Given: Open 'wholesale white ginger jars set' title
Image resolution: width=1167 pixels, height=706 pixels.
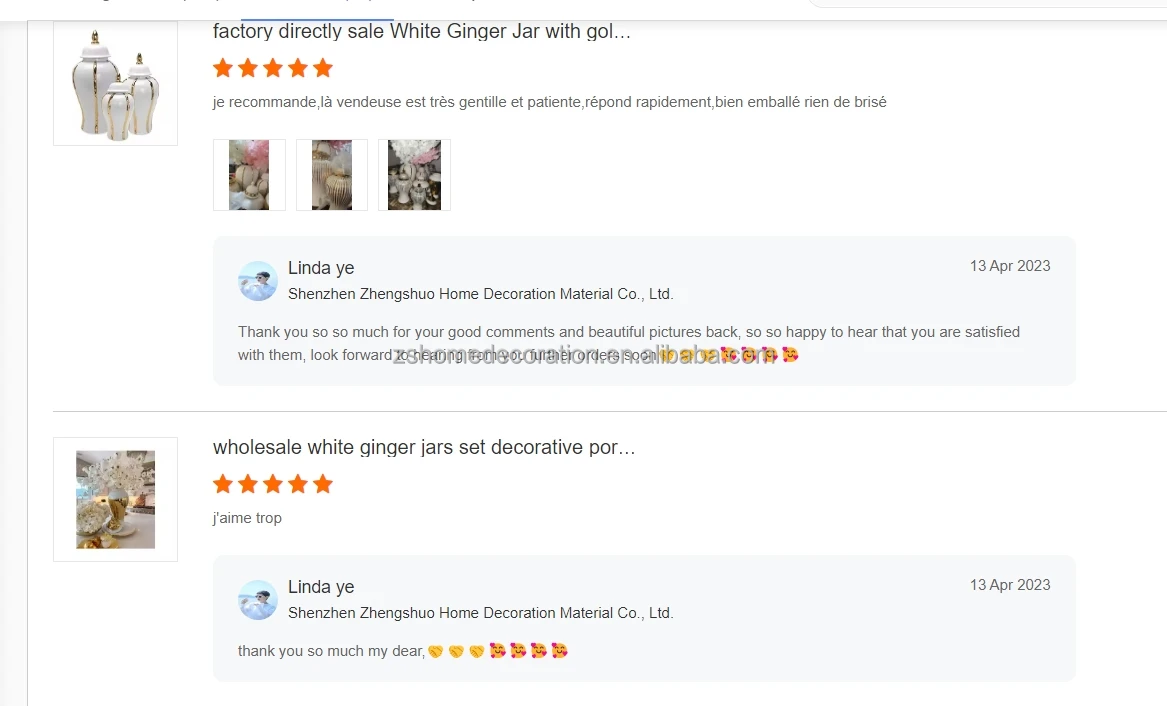Looking at the screenshot, I should 423,447.
